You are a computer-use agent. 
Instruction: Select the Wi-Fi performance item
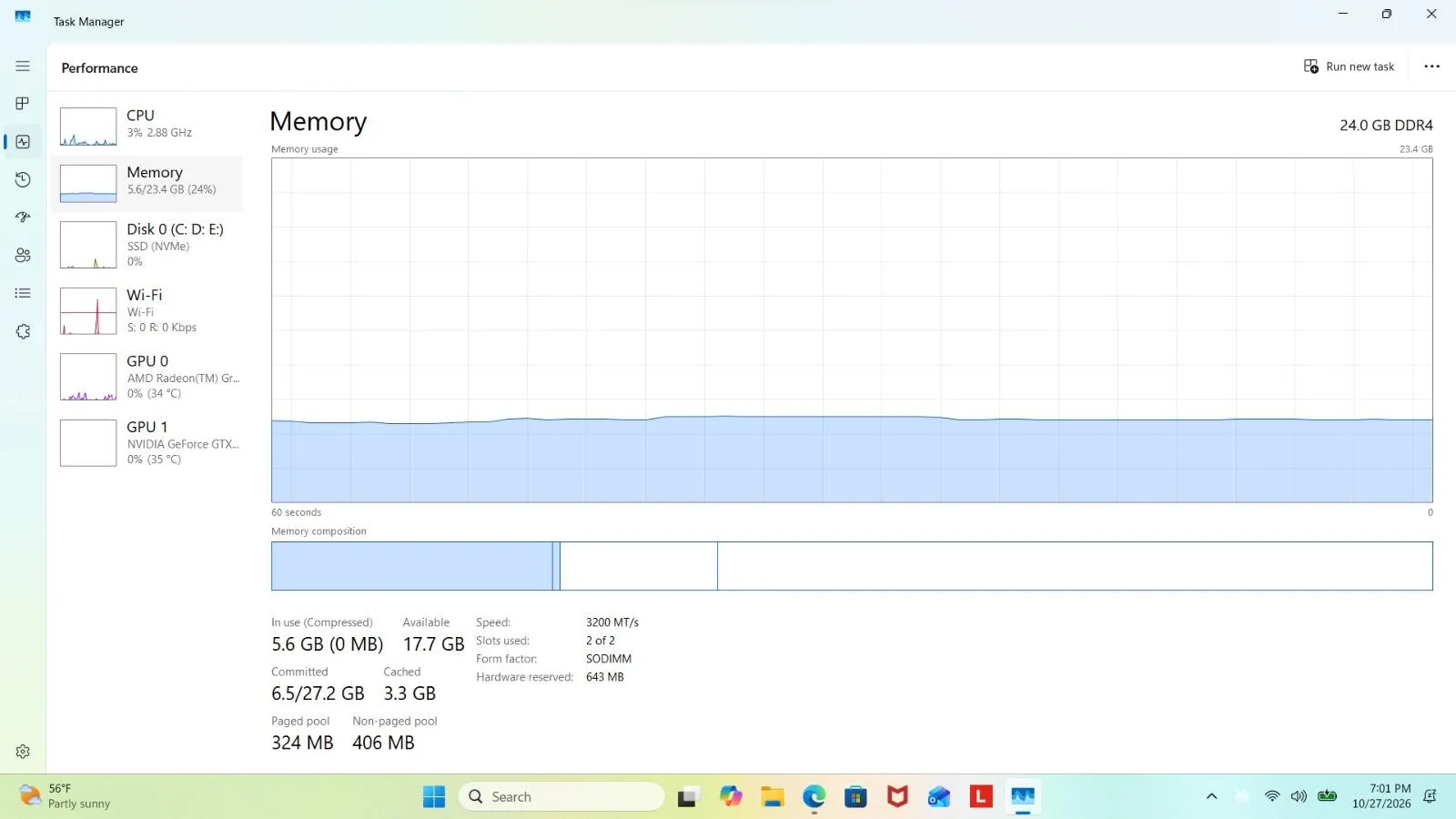point(147,310)
